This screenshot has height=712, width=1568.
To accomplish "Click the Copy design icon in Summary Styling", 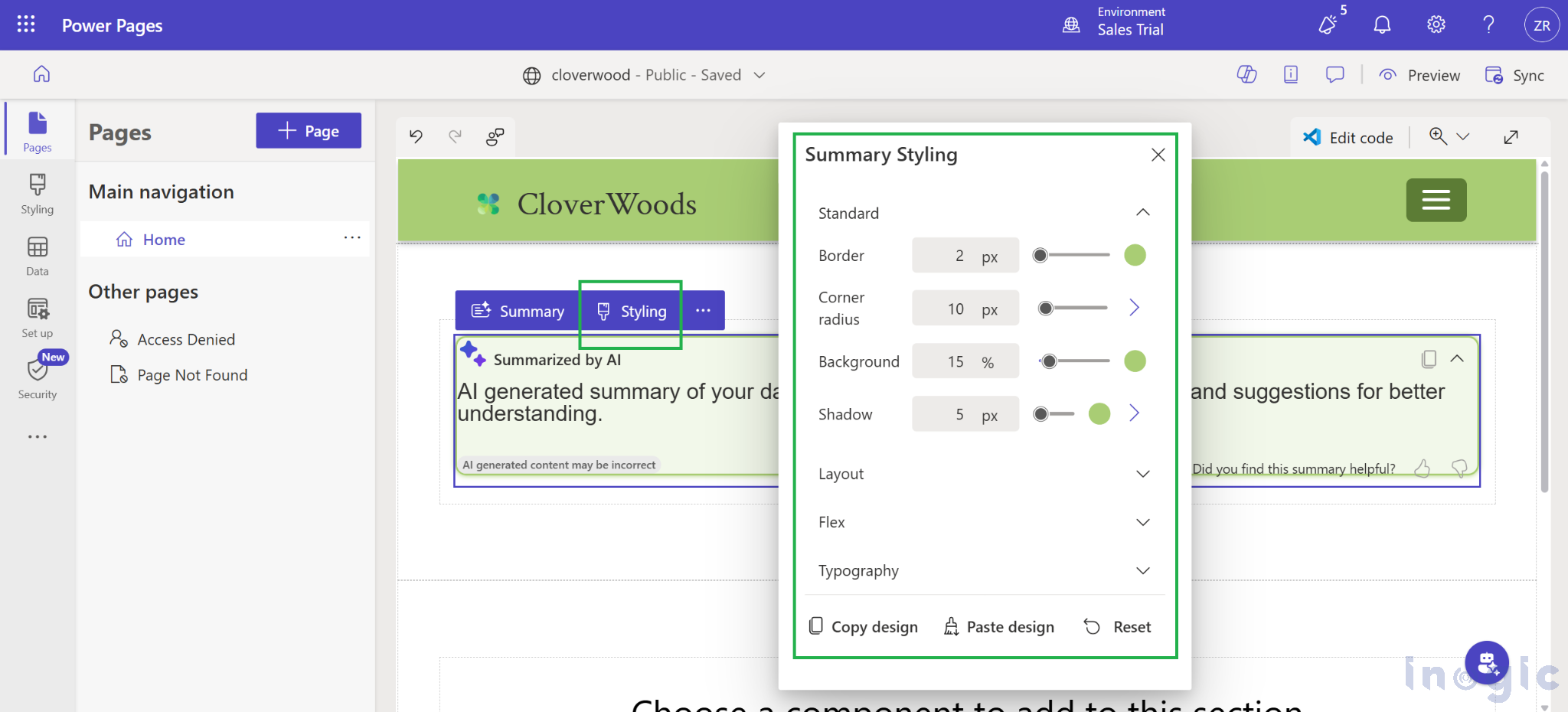I will (x=816, y=626).
